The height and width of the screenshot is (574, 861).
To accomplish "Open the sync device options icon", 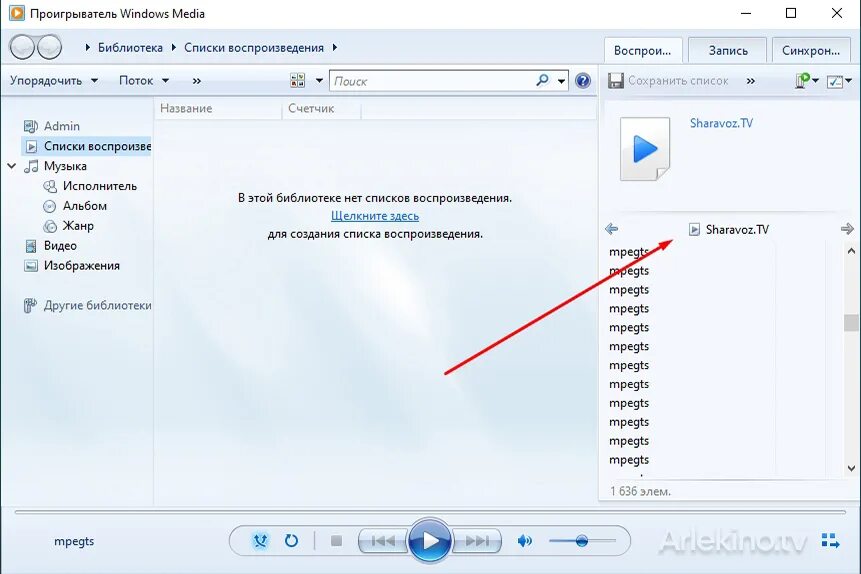I will 802,81.
